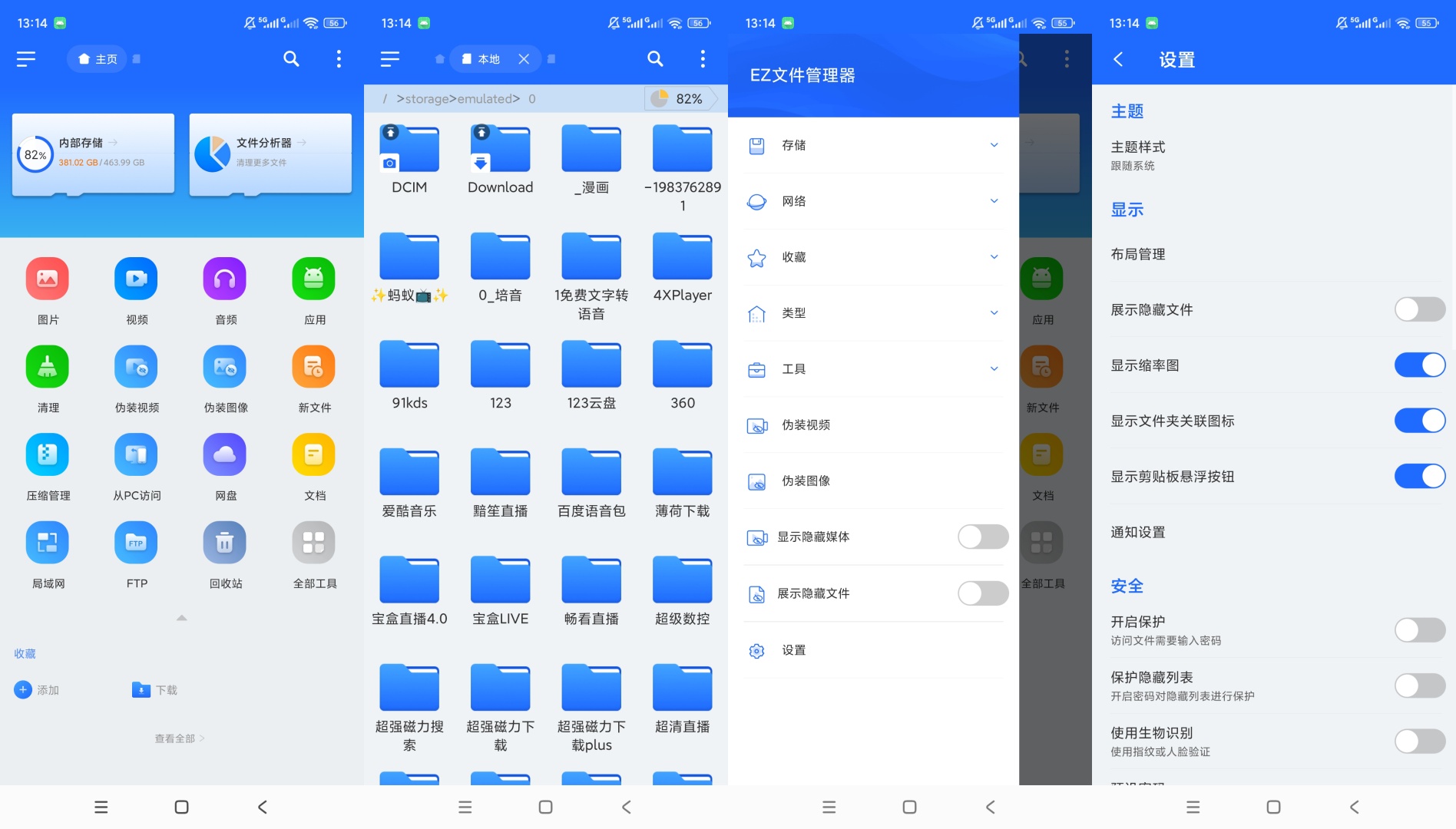
Task: Go back from settings screen
Action: point(1118,59)
